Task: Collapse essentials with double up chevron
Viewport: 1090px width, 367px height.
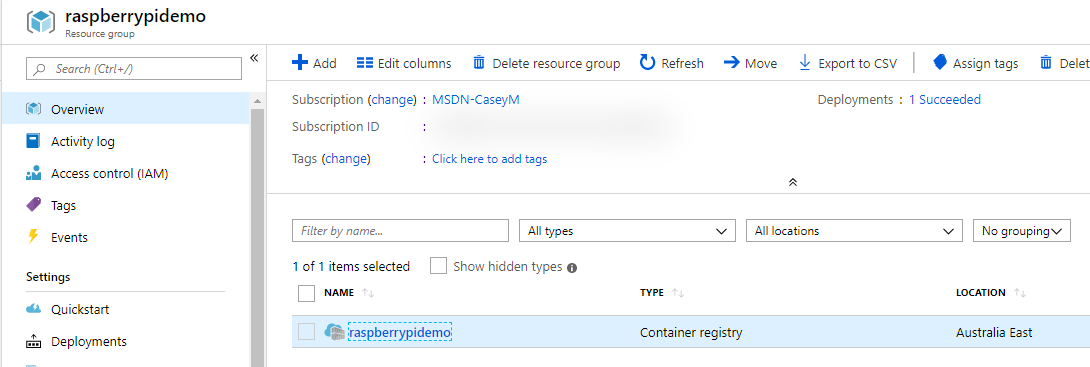Action: click(x=792, y=182)
